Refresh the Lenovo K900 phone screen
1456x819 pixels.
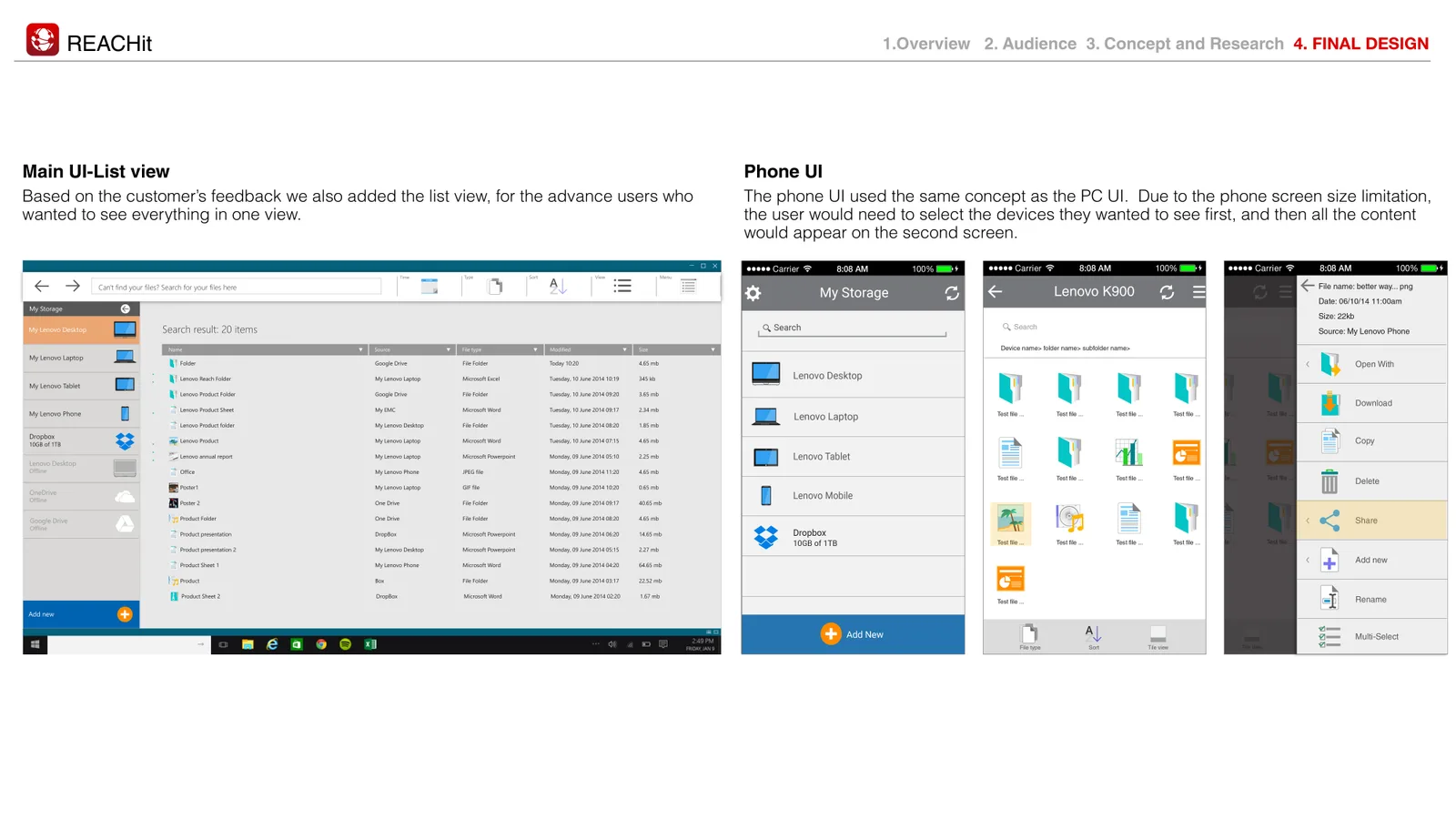[1167, 292]
